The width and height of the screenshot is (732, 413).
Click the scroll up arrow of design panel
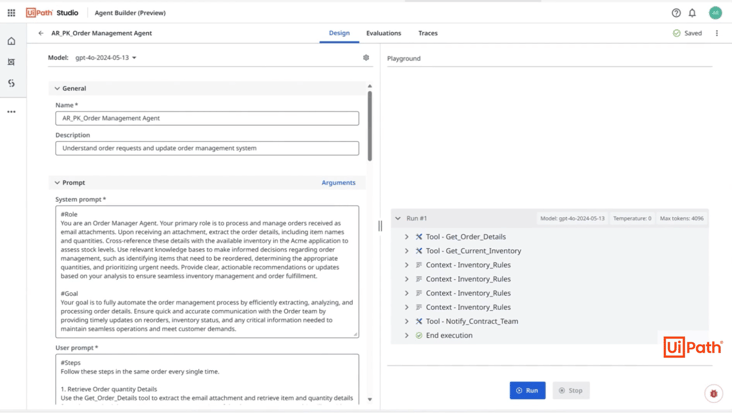370,86
